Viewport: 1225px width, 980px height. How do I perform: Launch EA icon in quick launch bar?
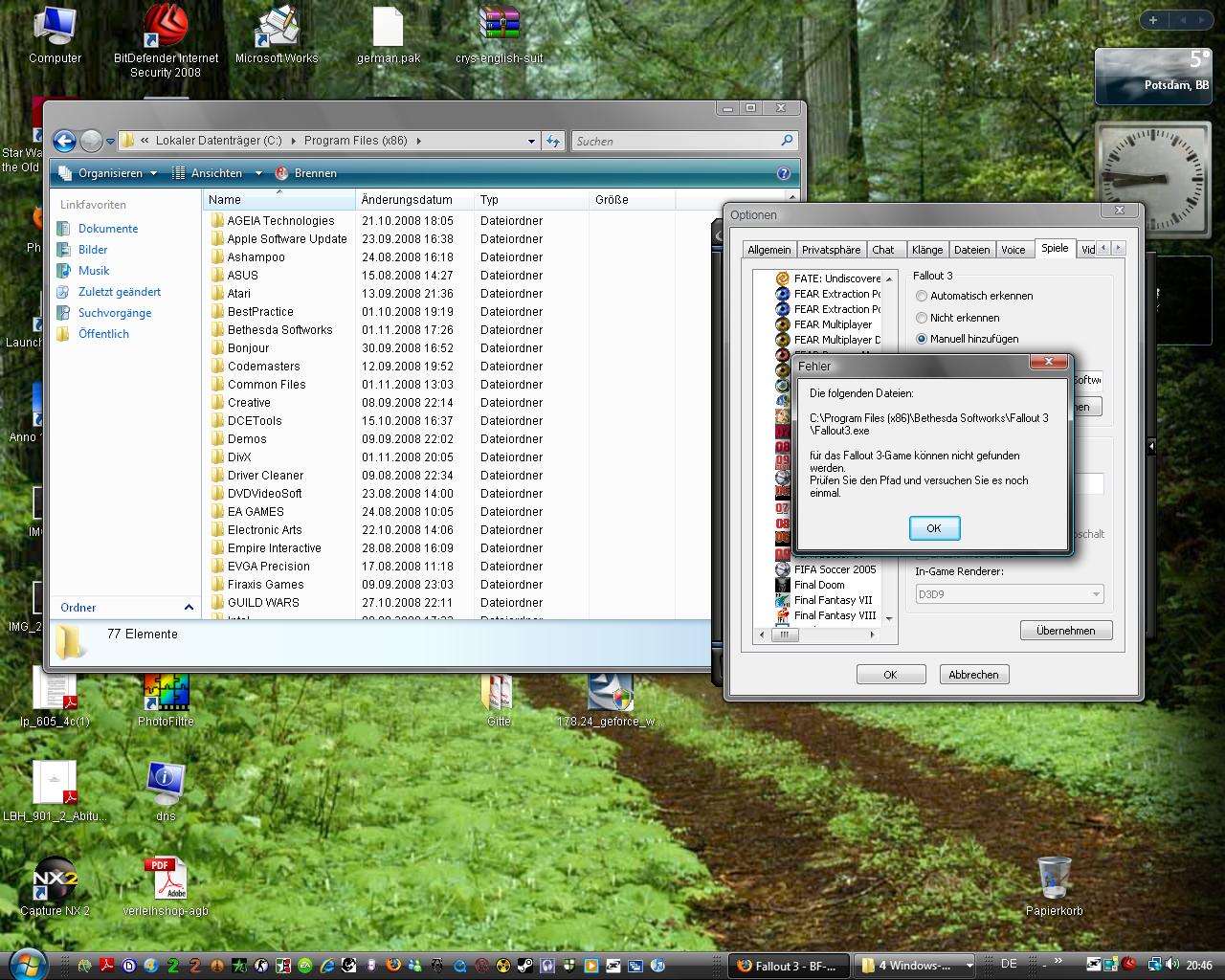pos(304,966)
